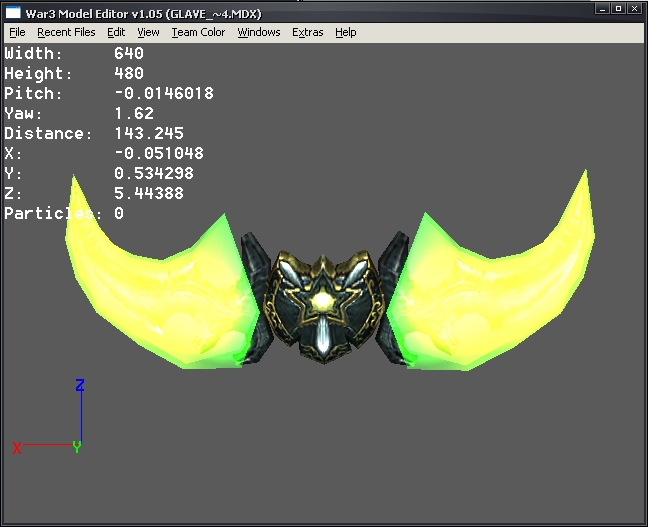Click the Height value 480
648x527 pixels.
[x=129, y=73]
